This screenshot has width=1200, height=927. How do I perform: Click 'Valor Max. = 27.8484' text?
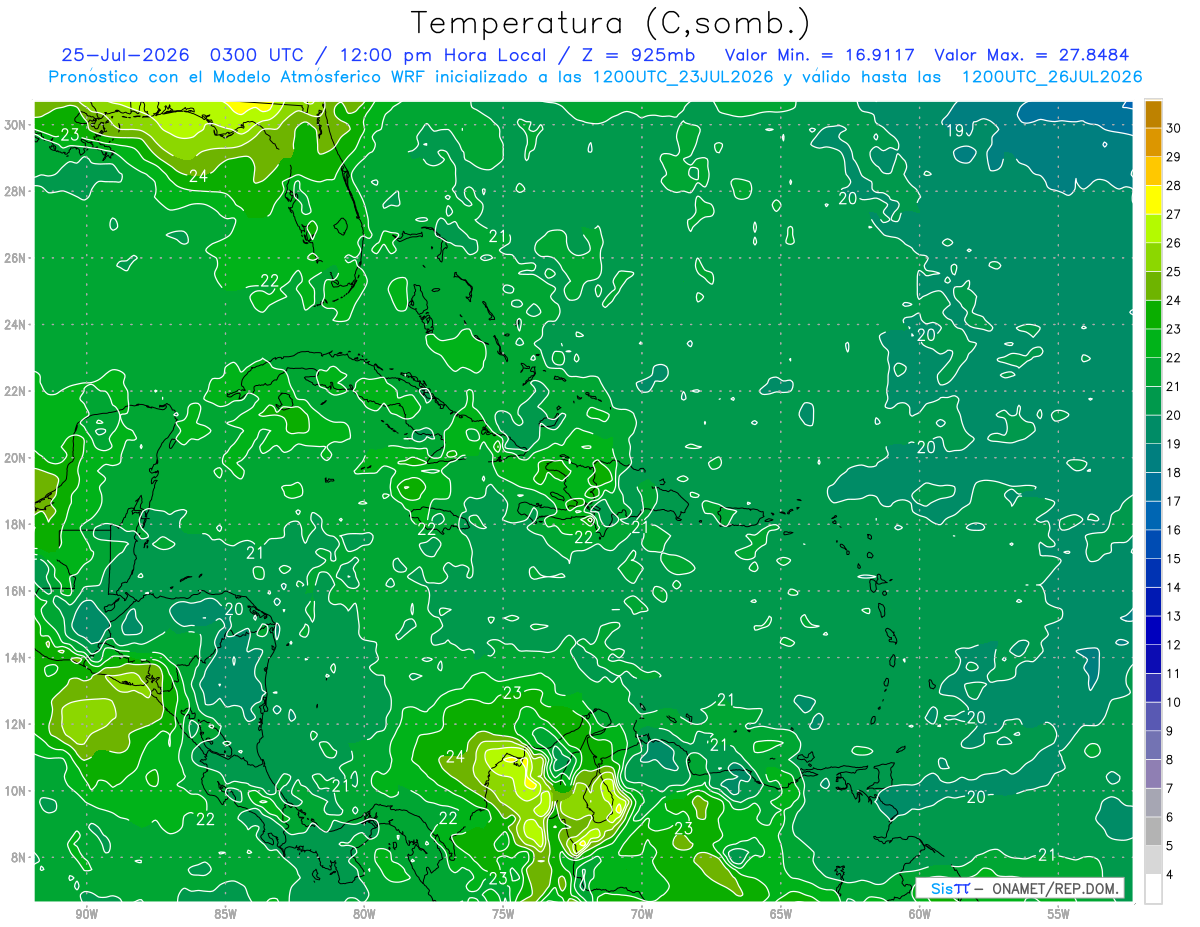click(x=1031, y=55)
